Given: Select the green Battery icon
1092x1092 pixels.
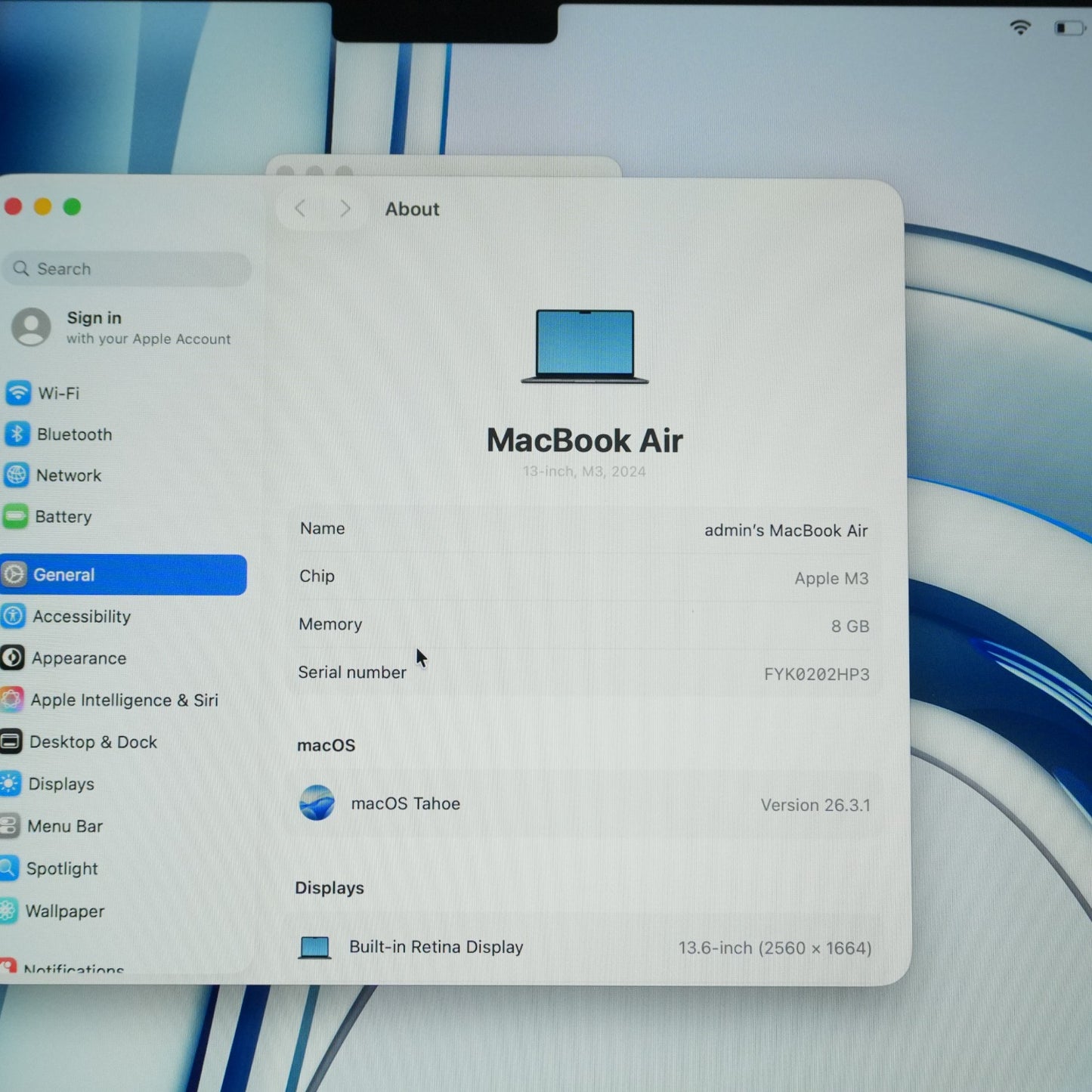Looking at the screenshot, I should (x=15, y=516).
